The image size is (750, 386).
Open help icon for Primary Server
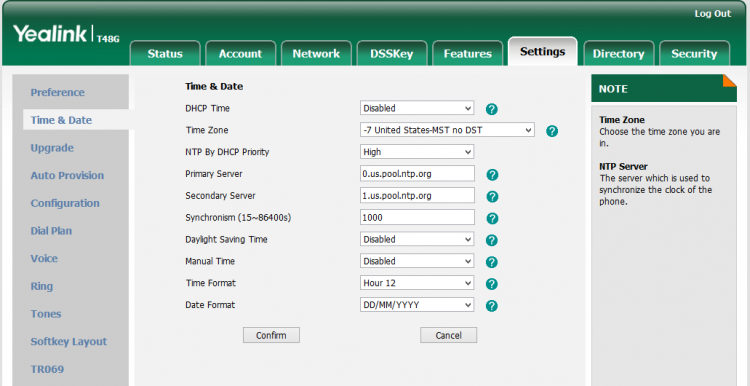pos(492,175)
